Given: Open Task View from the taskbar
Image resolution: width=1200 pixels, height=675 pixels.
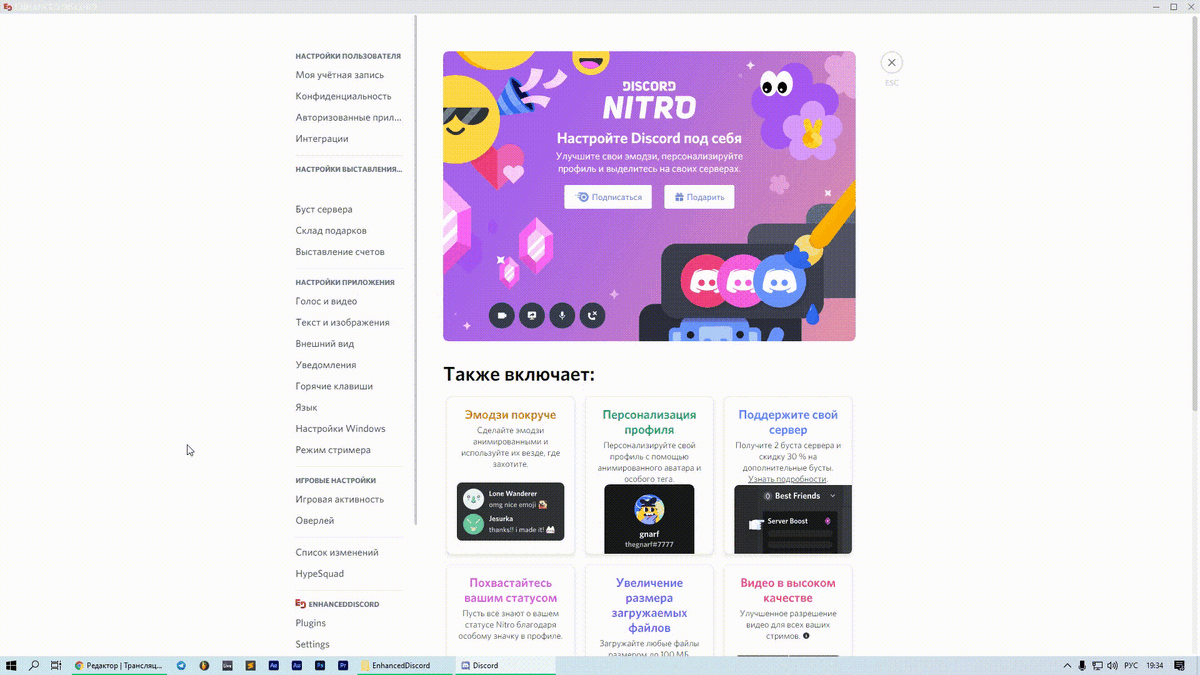Looking at the screenshot, I should tap(56, 665).
